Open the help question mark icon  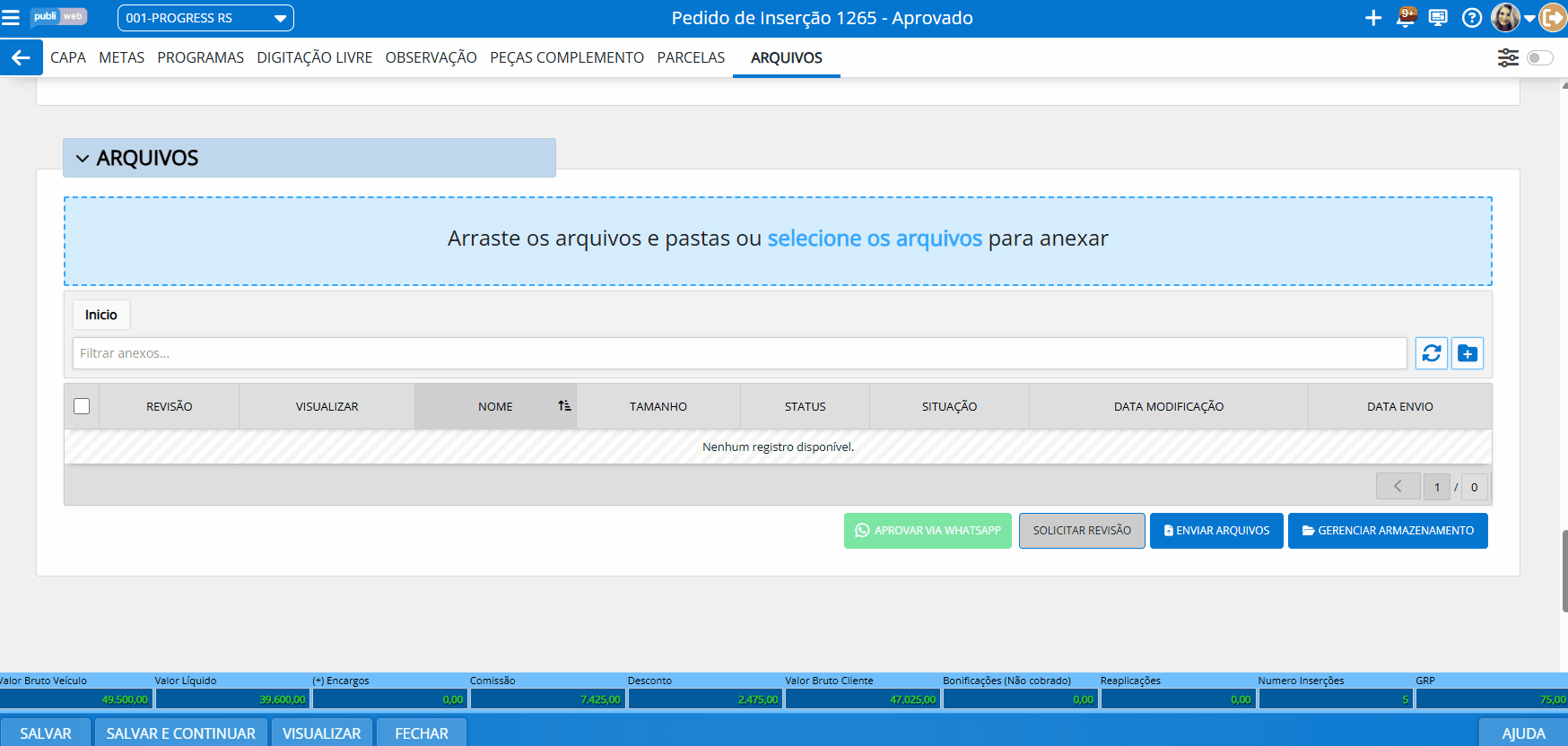click(1471, 18)
